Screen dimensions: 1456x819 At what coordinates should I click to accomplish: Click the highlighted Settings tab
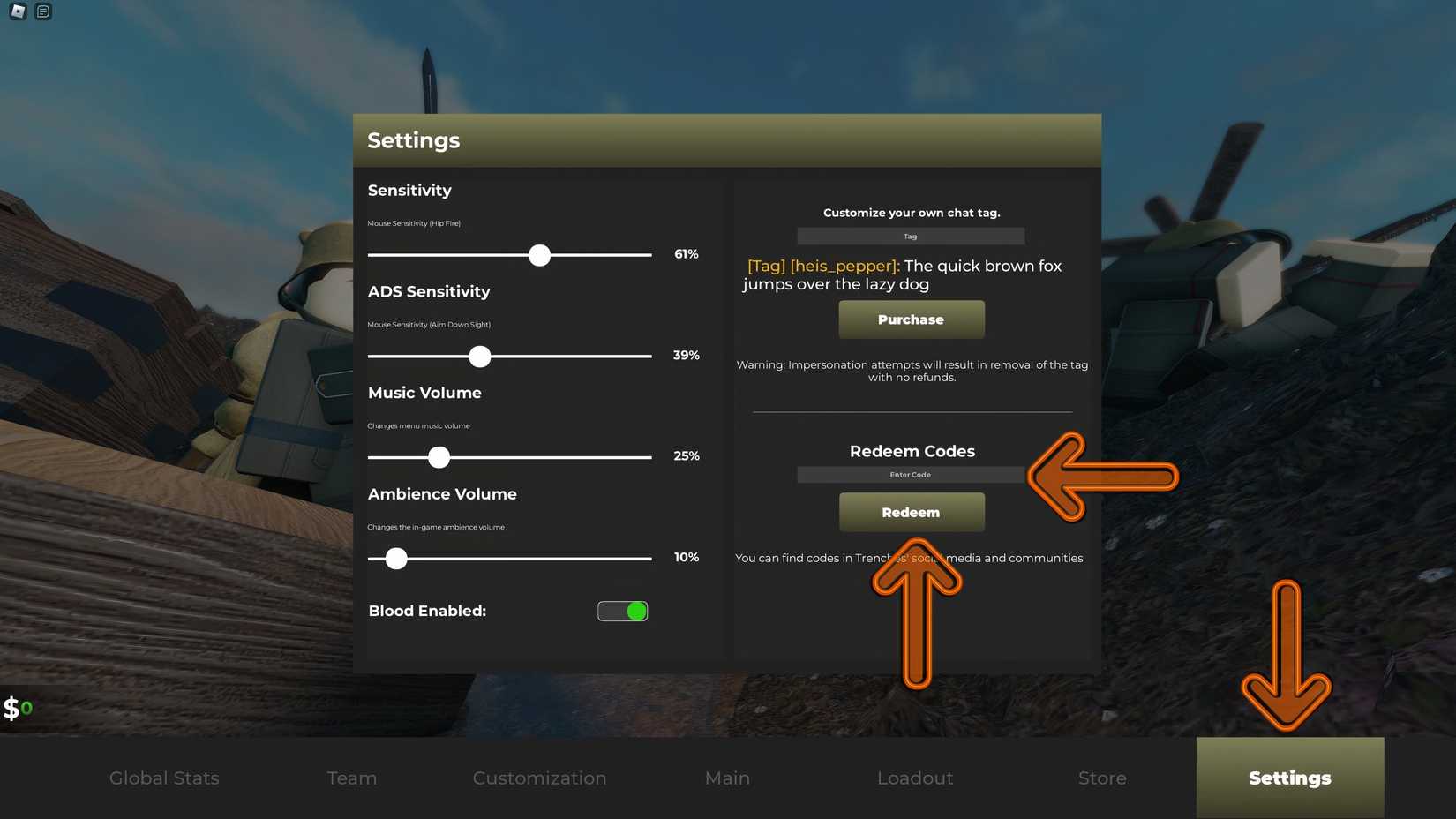(x=1289, y=778)
